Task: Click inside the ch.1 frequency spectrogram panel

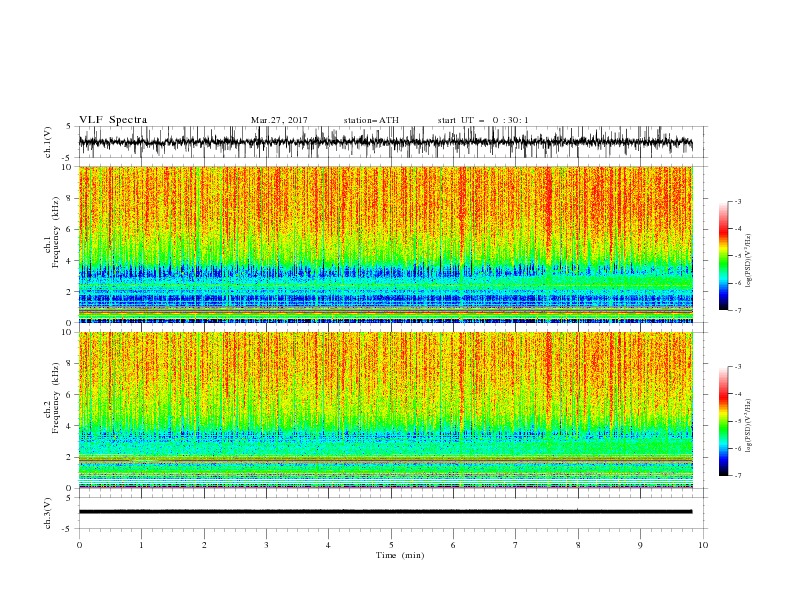Action: pyautogui.click(x=385, y=244)
